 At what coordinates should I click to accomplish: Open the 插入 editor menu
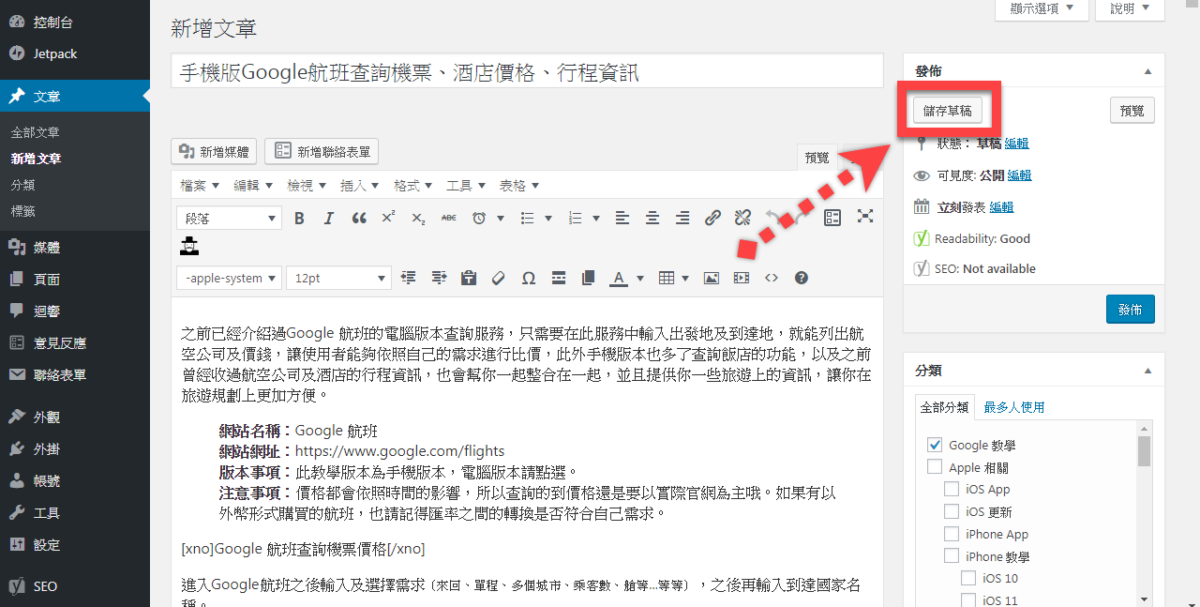(x=359, y=186)
